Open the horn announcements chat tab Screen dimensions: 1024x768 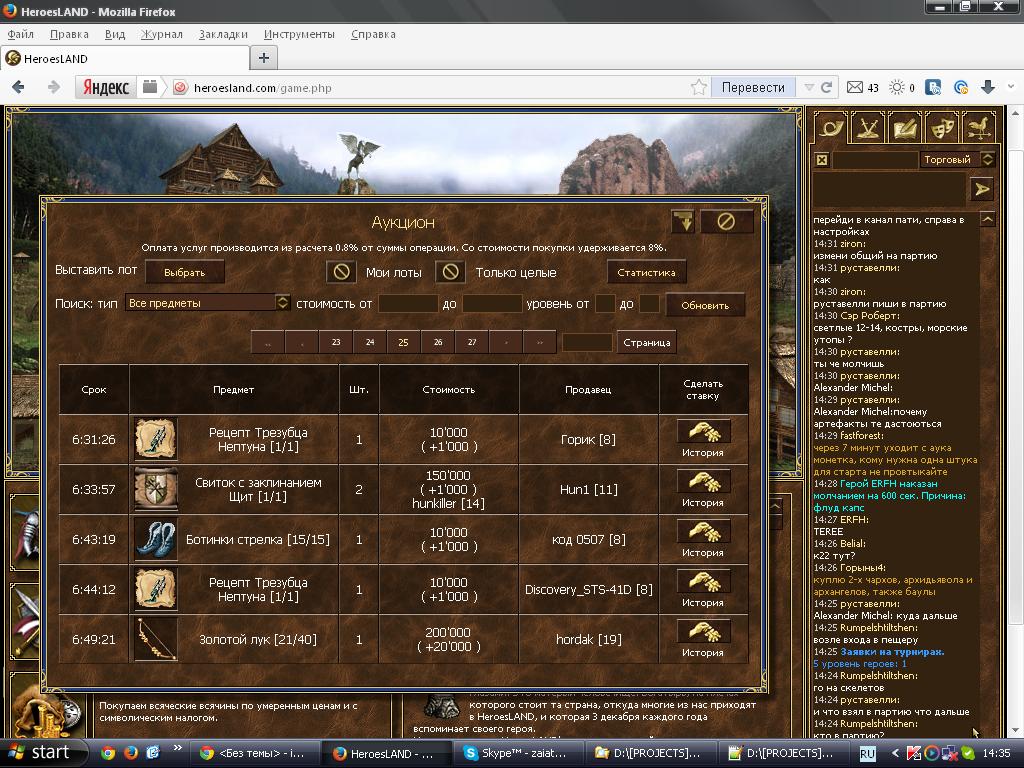tap(829, 128)
